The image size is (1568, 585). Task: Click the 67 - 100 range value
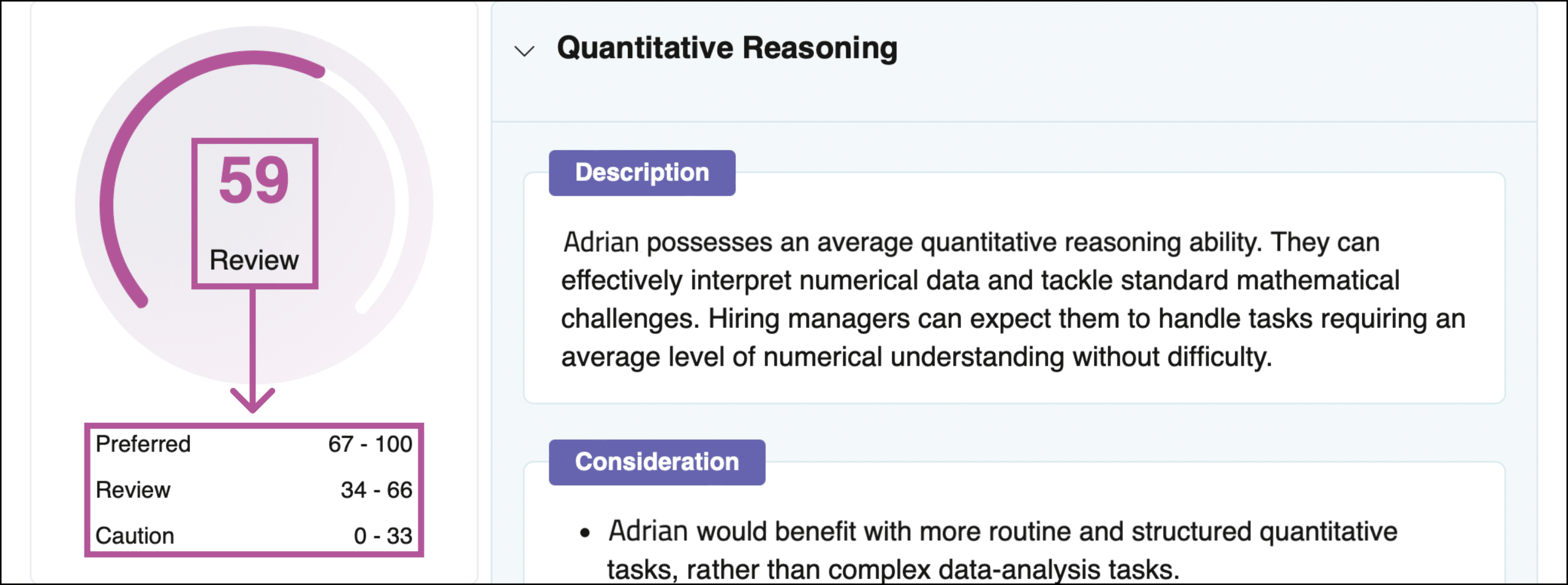370,443
